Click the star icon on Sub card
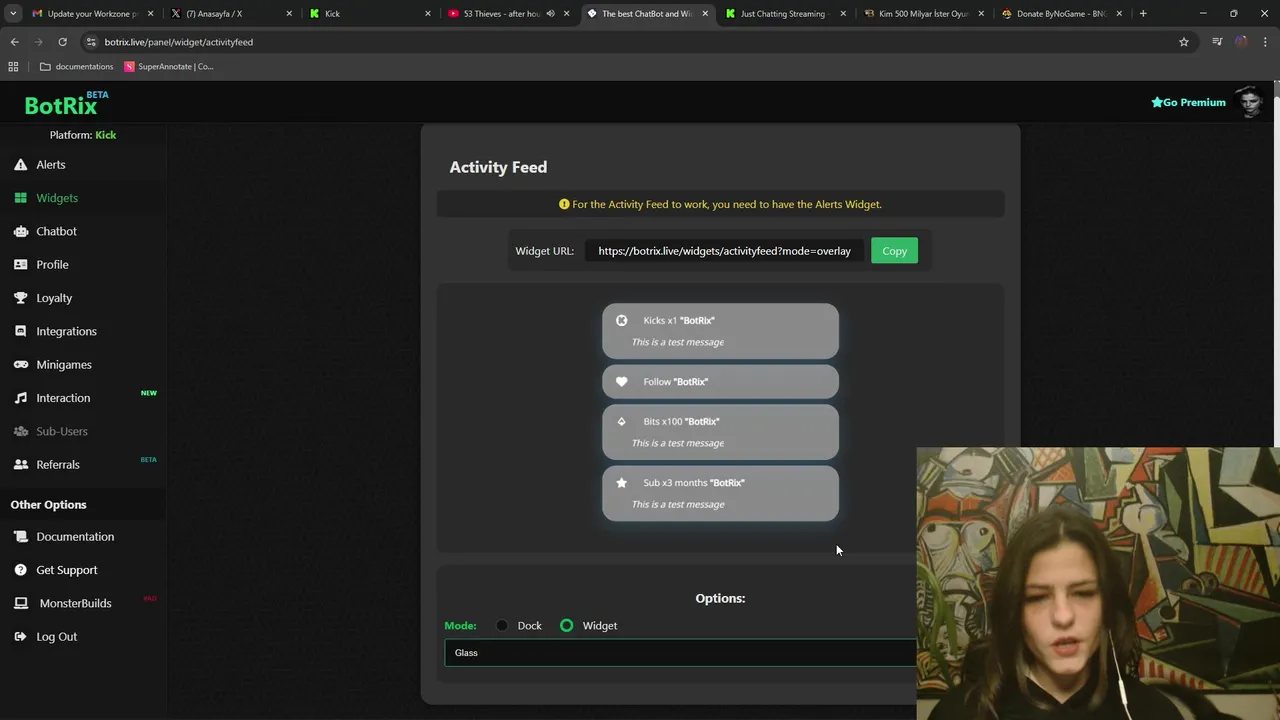Viewport: 1280px width, 720px height. (622, 482)
